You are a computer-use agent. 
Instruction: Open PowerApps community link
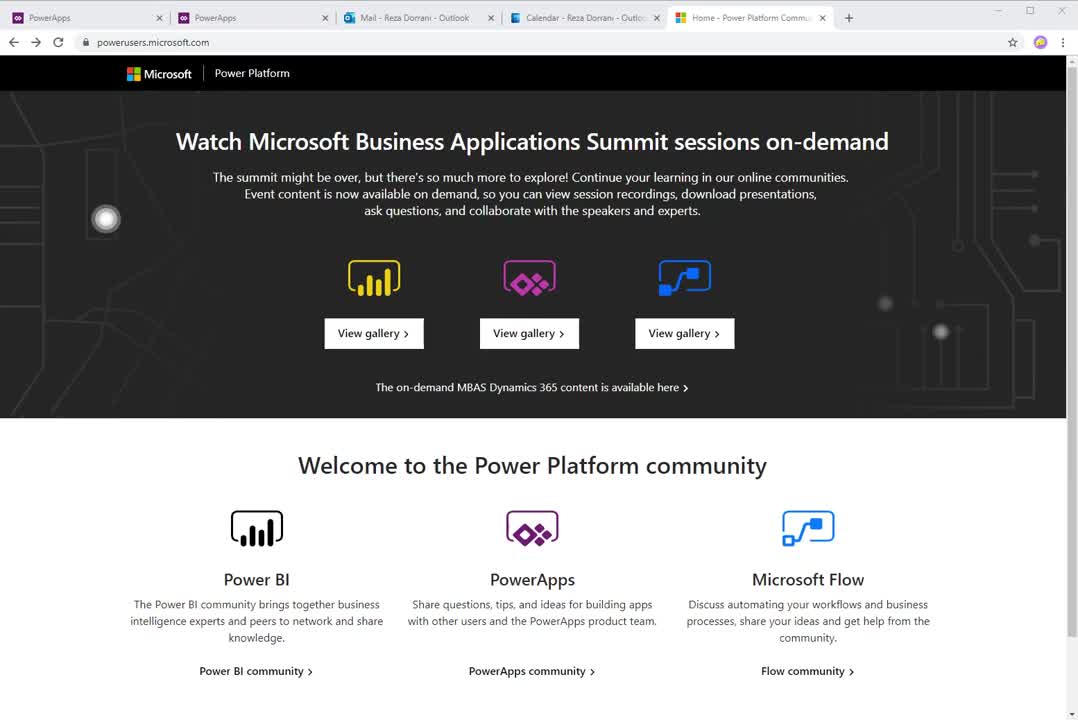(x=532, y=671)
